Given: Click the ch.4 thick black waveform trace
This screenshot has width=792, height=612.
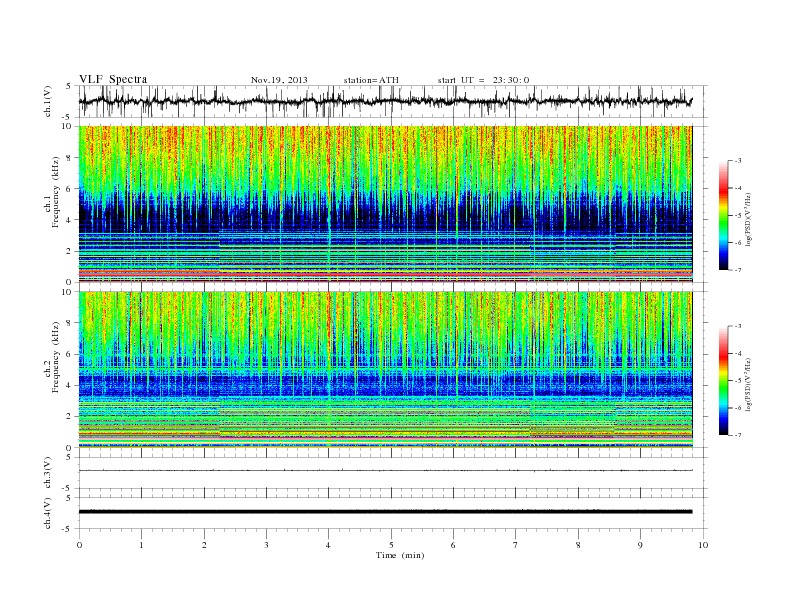Looking at the screenshot, I should point(385,512).
